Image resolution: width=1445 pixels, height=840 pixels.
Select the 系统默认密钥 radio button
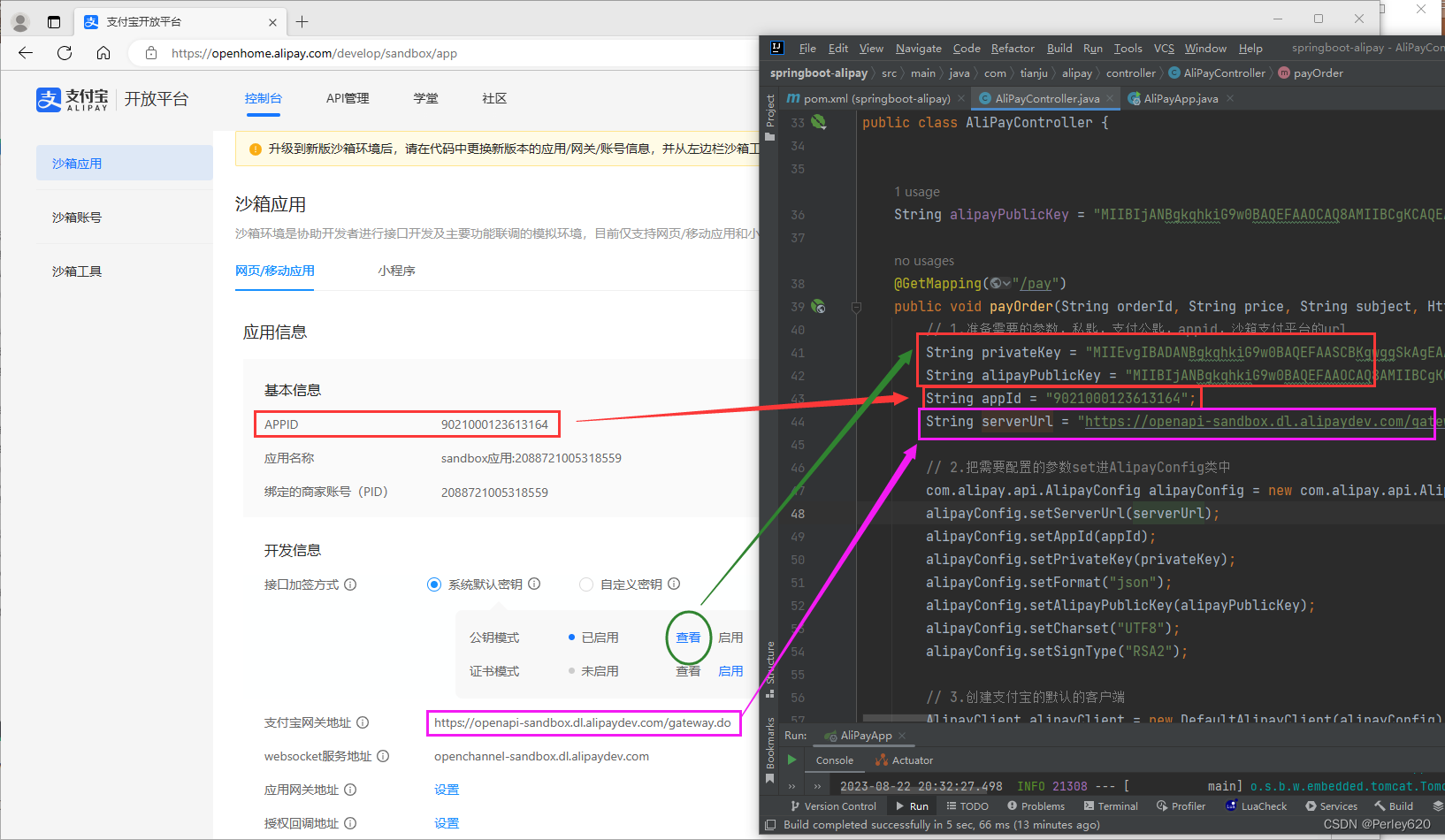click(x=434, y=584)
